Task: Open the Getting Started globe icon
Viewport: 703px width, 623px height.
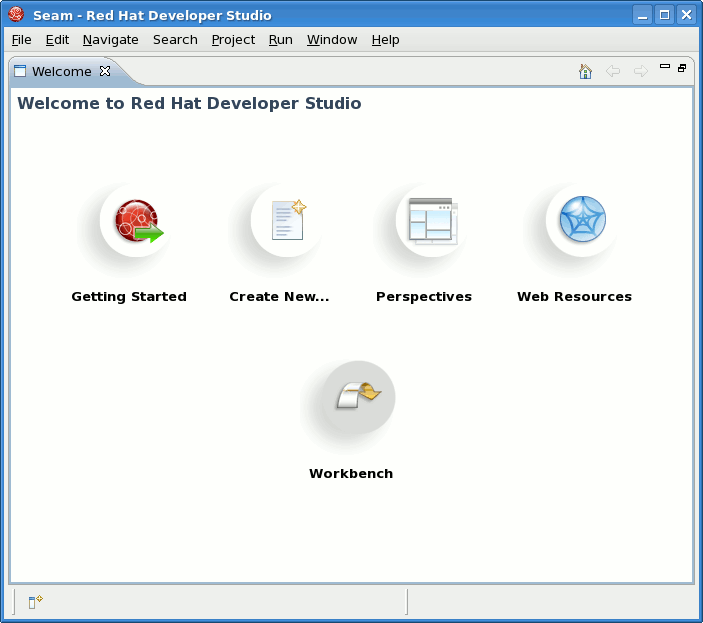Action: pos(139,221)
